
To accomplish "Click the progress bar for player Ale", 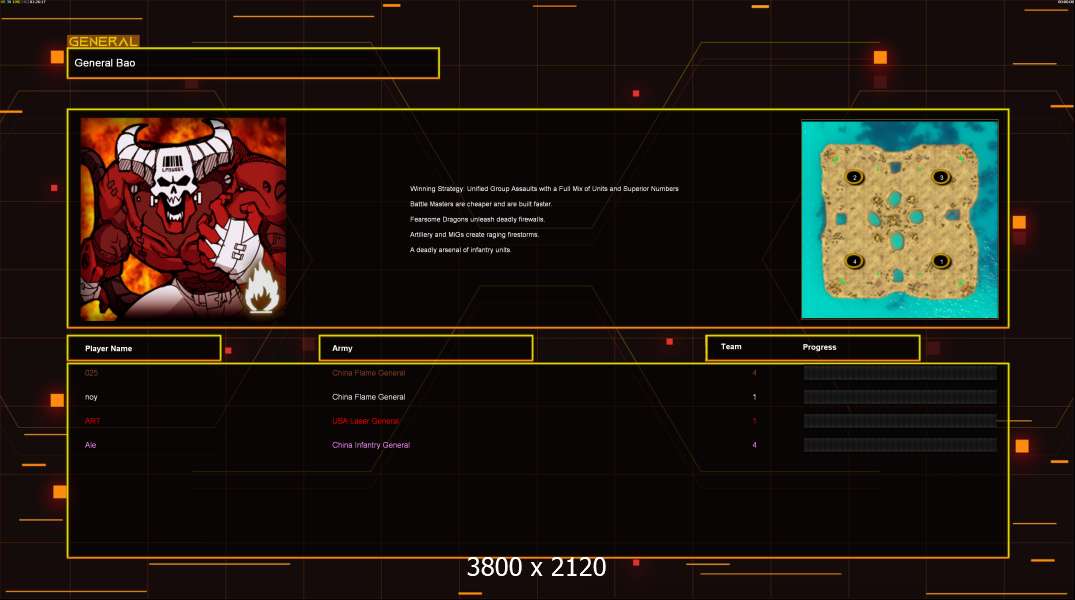I will click(x=900, y=445).
